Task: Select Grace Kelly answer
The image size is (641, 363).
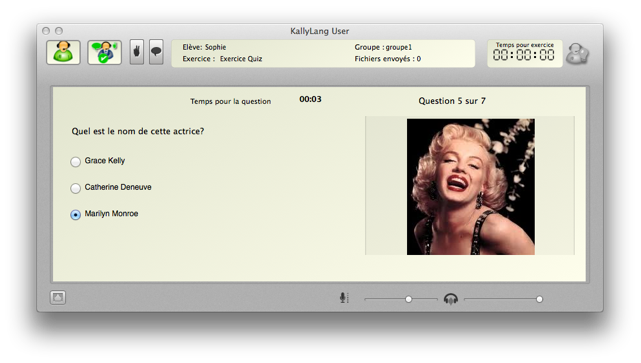Action: pos(75,161)
